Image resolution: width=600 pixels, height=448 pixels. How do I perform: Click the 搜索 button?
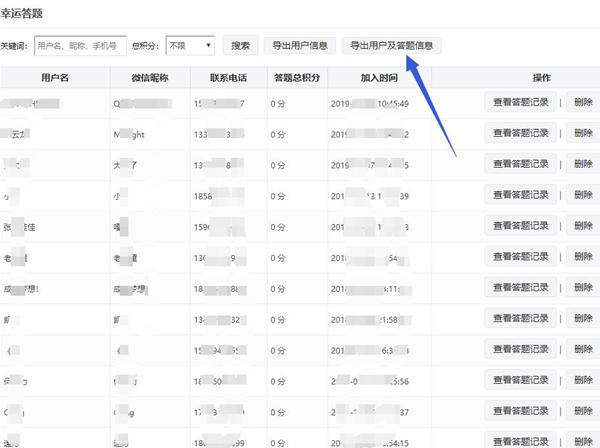click(240, 46)
